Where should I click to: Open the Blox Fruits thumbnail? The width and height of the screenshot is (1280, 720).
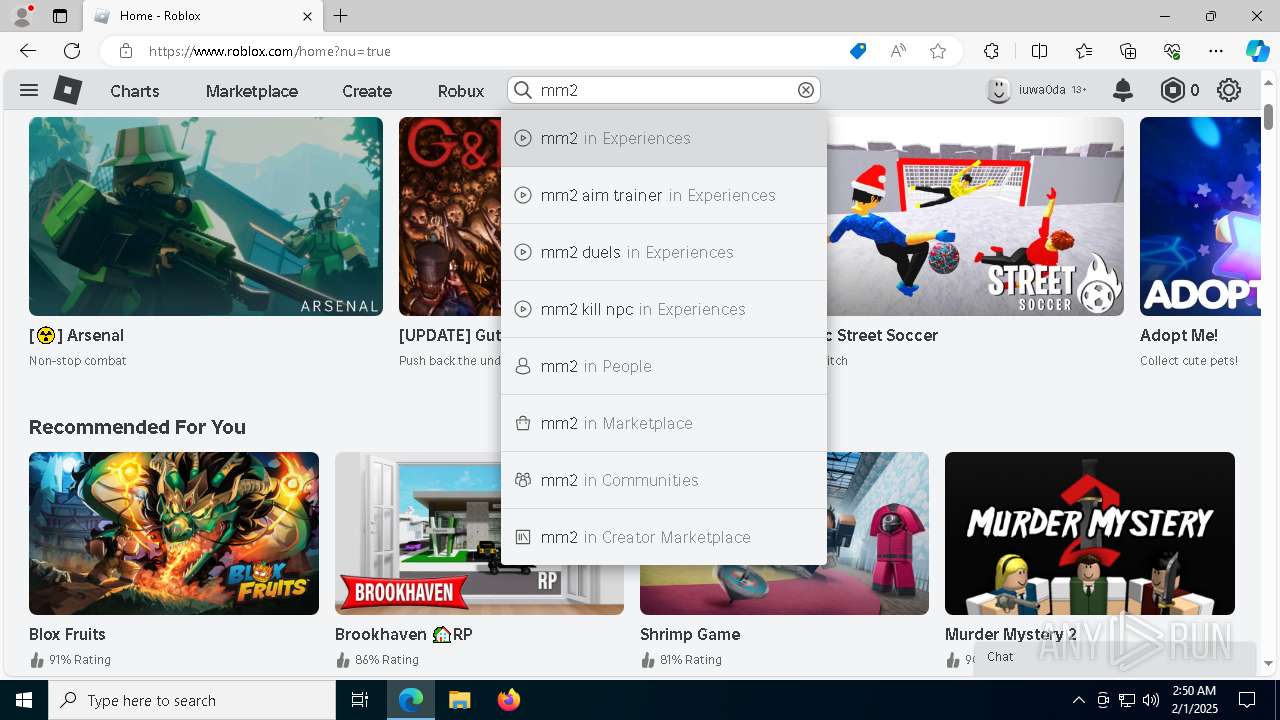coord(174,533)
